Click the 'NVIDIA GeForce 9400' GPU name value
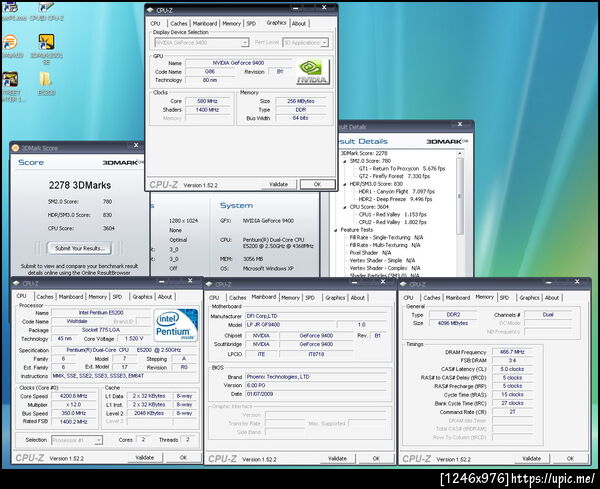The image size is (600, 489). click(238, 63)
